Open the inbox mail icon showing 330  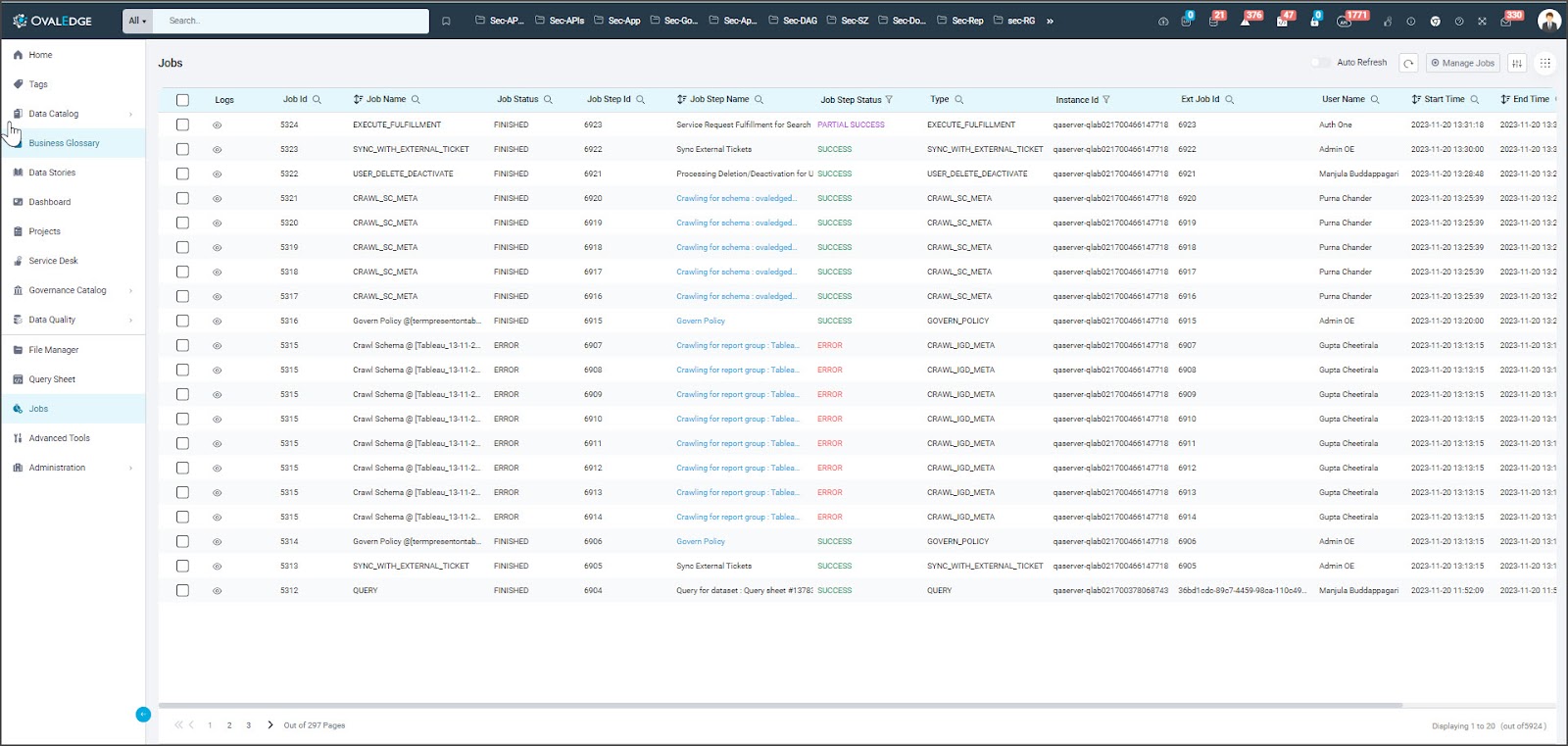[x=1507, y=20]
